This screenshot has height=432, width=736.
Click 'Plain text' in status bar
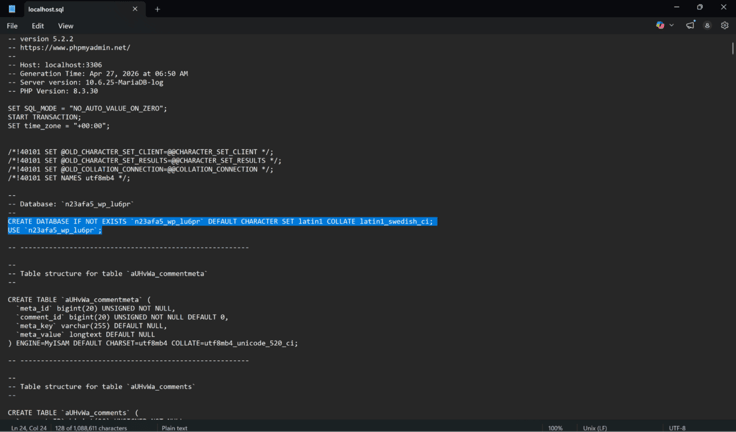coord(175,428)
